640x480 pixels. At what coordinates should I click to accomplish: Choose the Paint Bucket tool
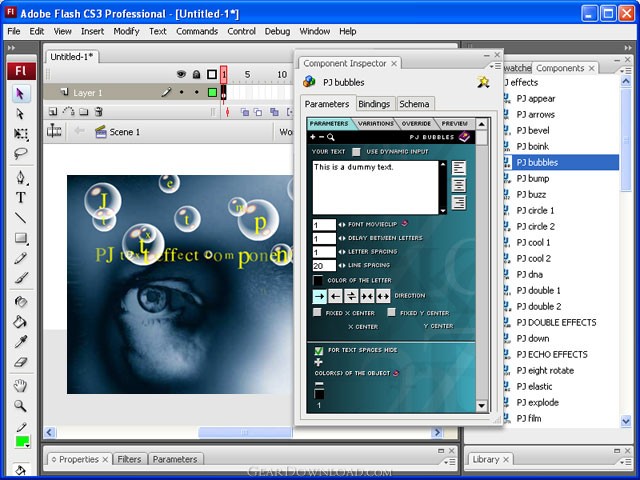coord(20,322)
